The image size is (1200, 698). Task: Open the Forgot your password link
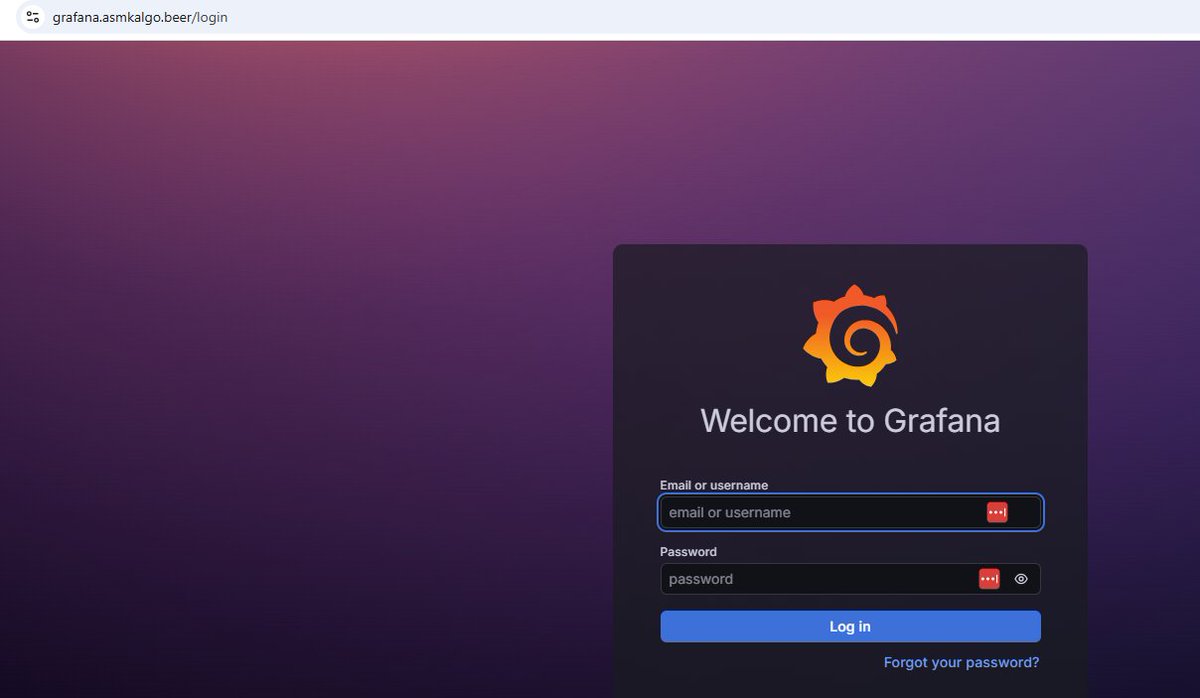(961, 662)
